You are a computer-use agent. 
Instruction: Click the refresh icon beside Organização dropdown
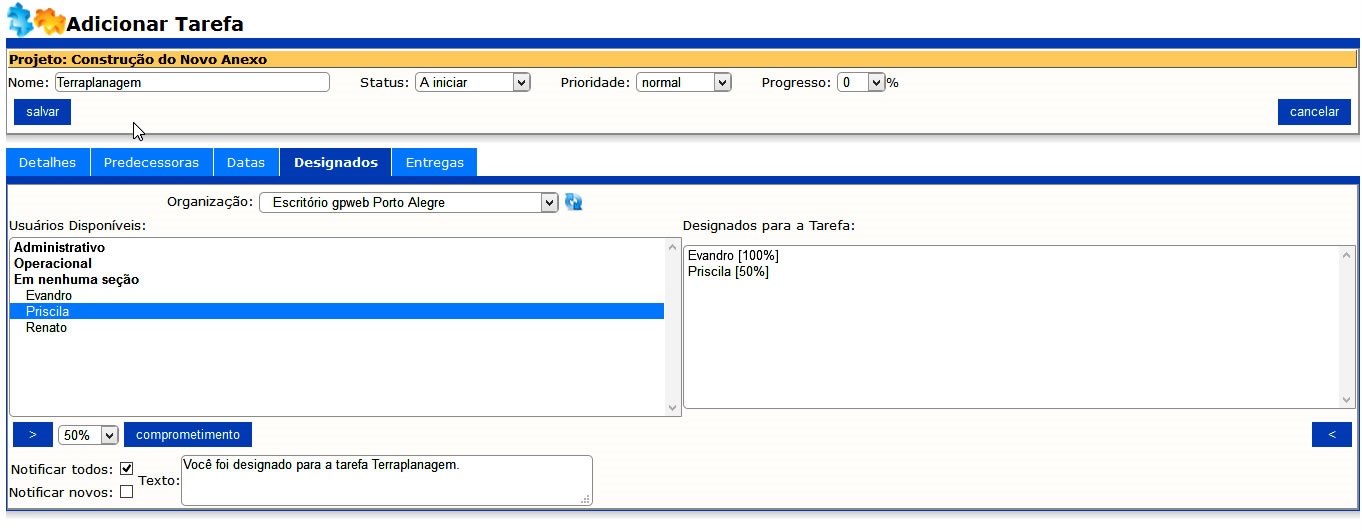tap(574, 202)
